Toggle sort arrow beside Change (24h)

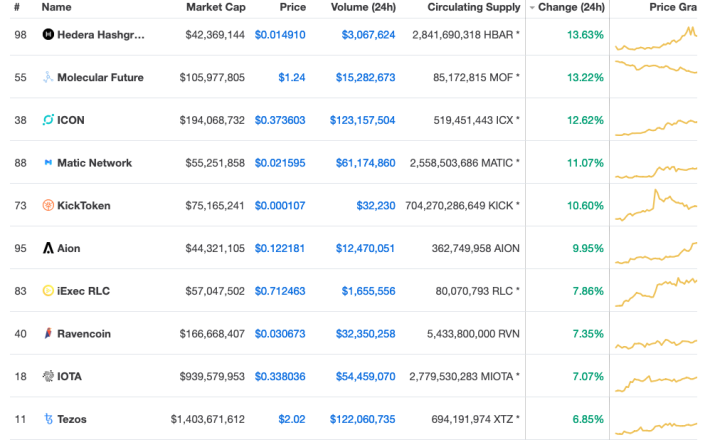coord(532,8)
